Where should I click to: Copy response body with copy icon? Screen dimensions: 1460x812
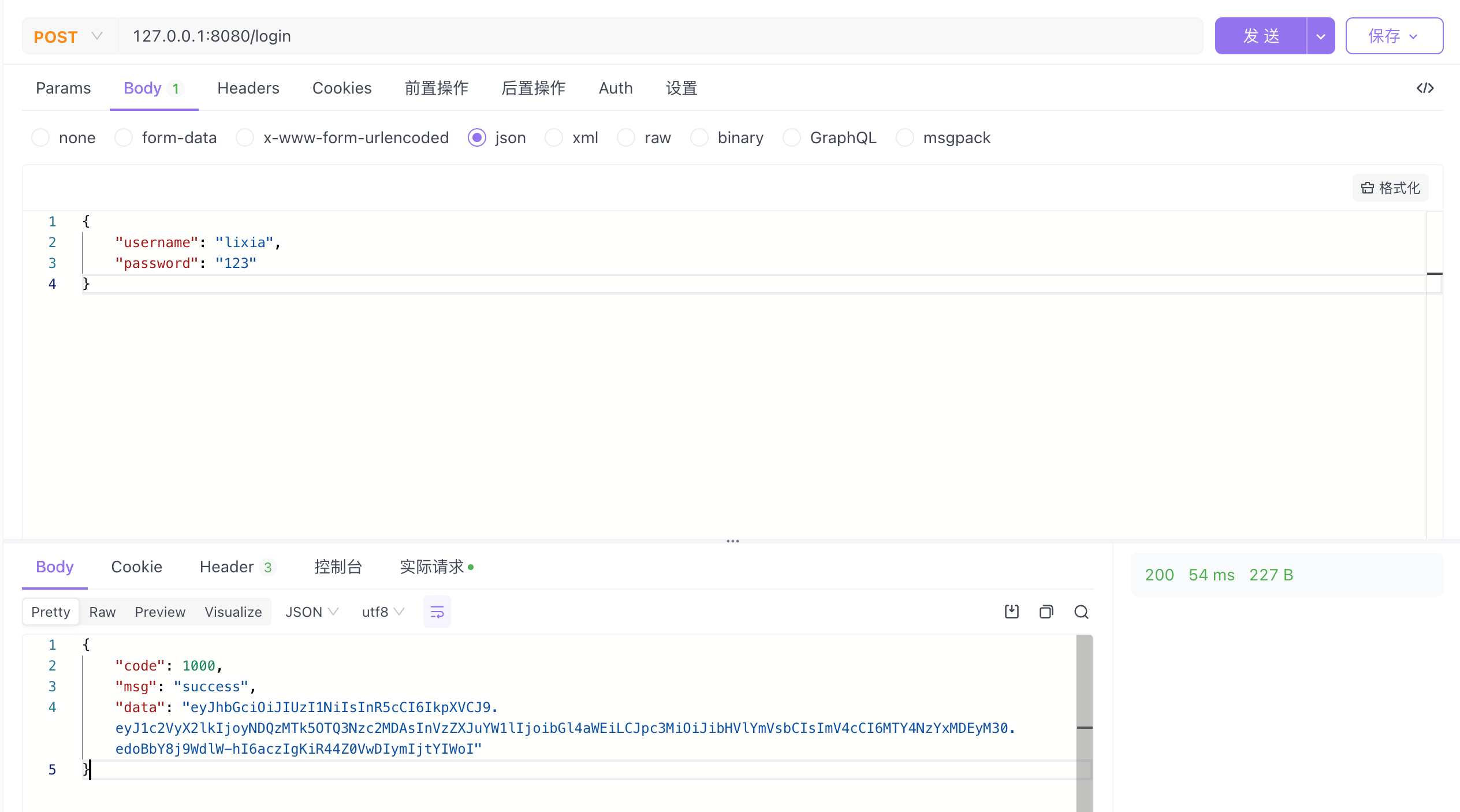1046,612
